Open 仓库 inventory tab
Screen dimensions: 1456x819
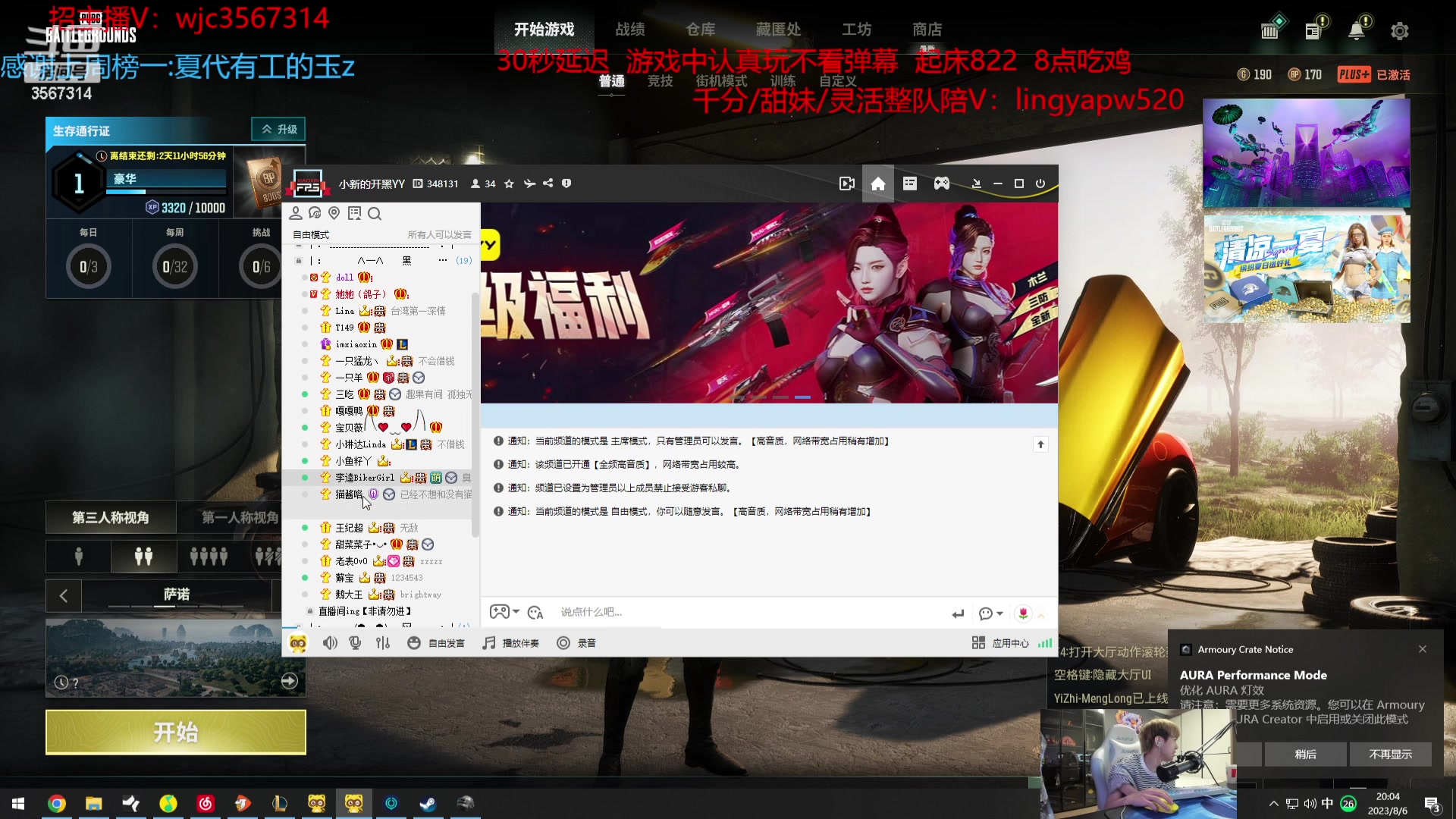(701, 30)
